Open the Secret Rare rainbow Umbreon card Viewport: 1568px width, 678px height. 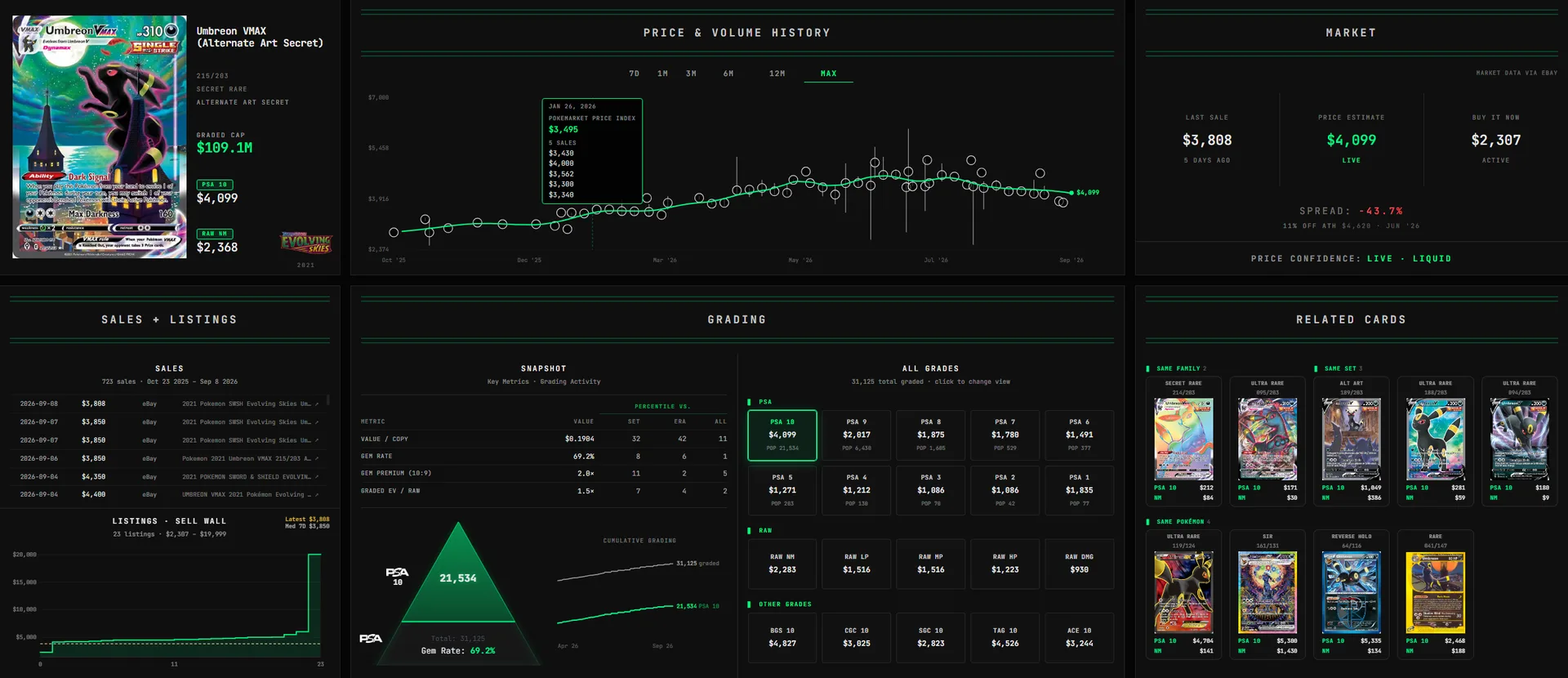coord(1183,439)
